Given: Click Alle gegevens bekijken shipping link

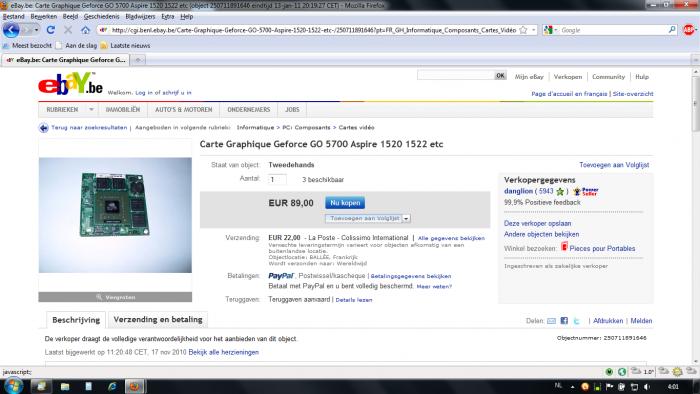Looking at the screenshot, I should click(x=451, y=238).
